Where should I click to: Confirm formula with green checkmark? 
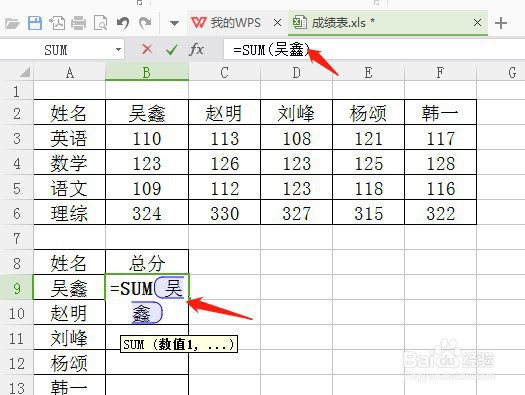click(171, 50)
